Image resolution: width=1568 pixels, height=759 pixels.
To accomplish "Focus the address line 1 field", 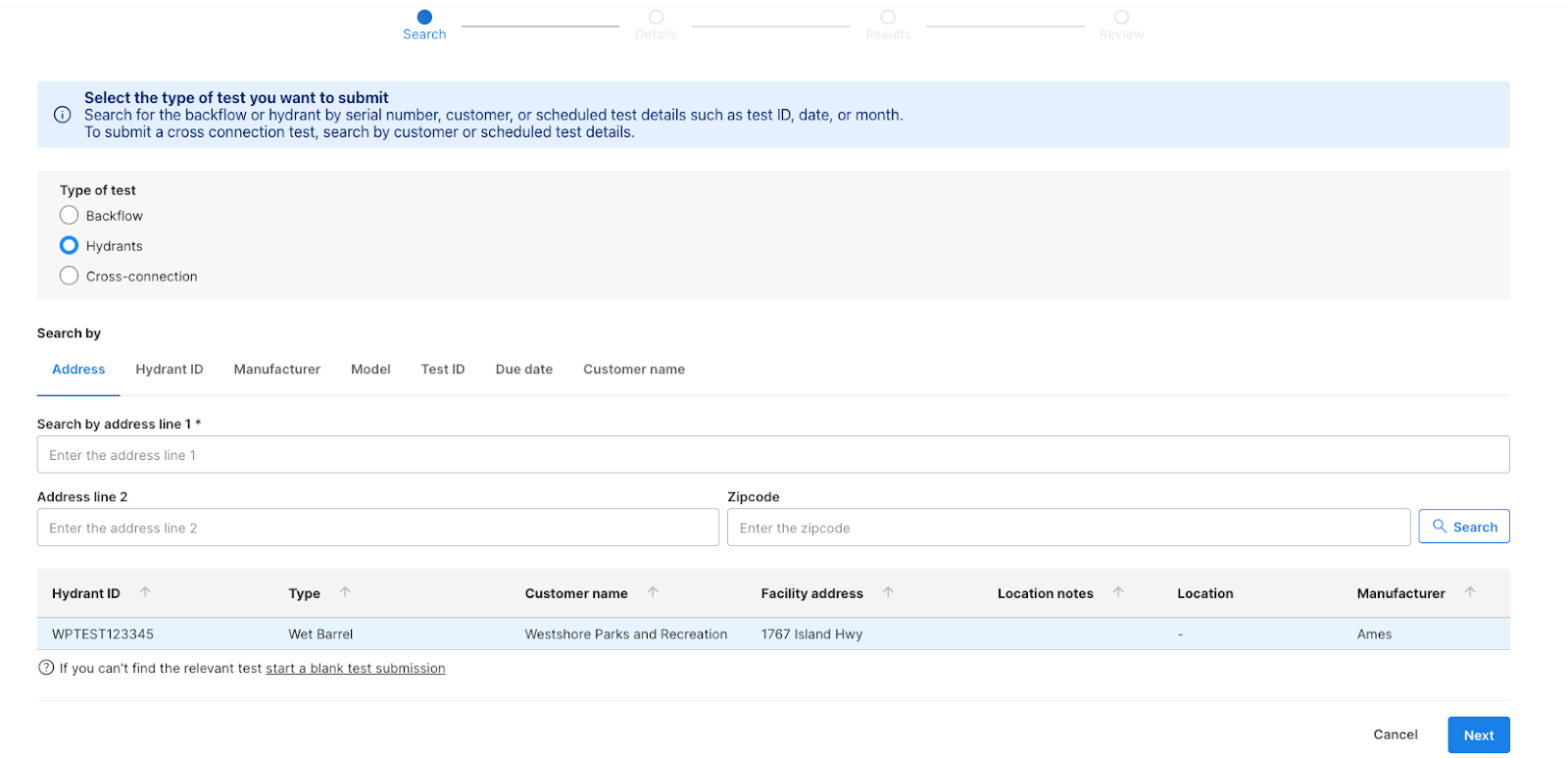I will click(x=772, y=455).
